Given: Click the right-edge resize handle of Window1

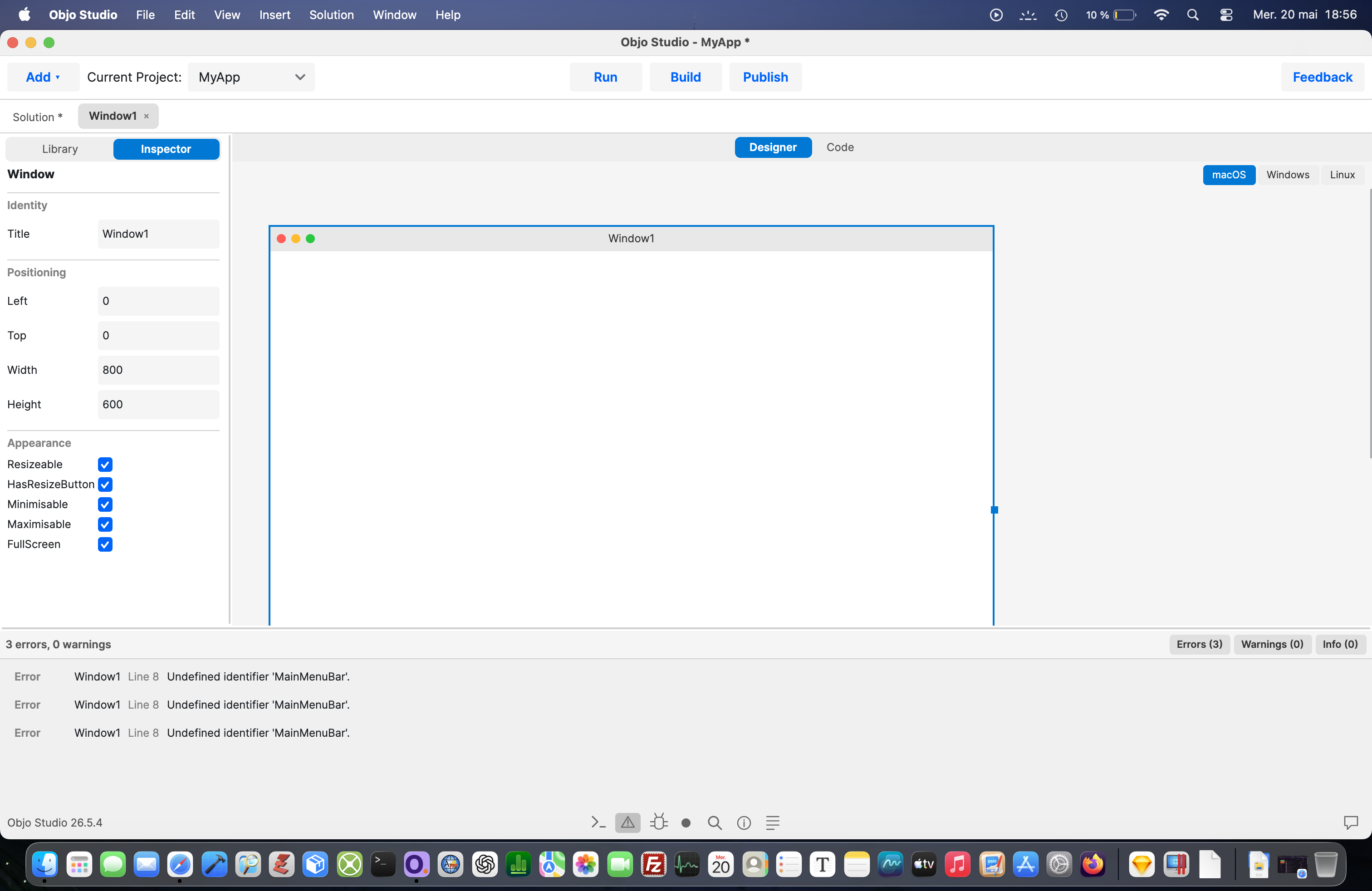Looking at the screenshot, I should click(x=994, y=509).
